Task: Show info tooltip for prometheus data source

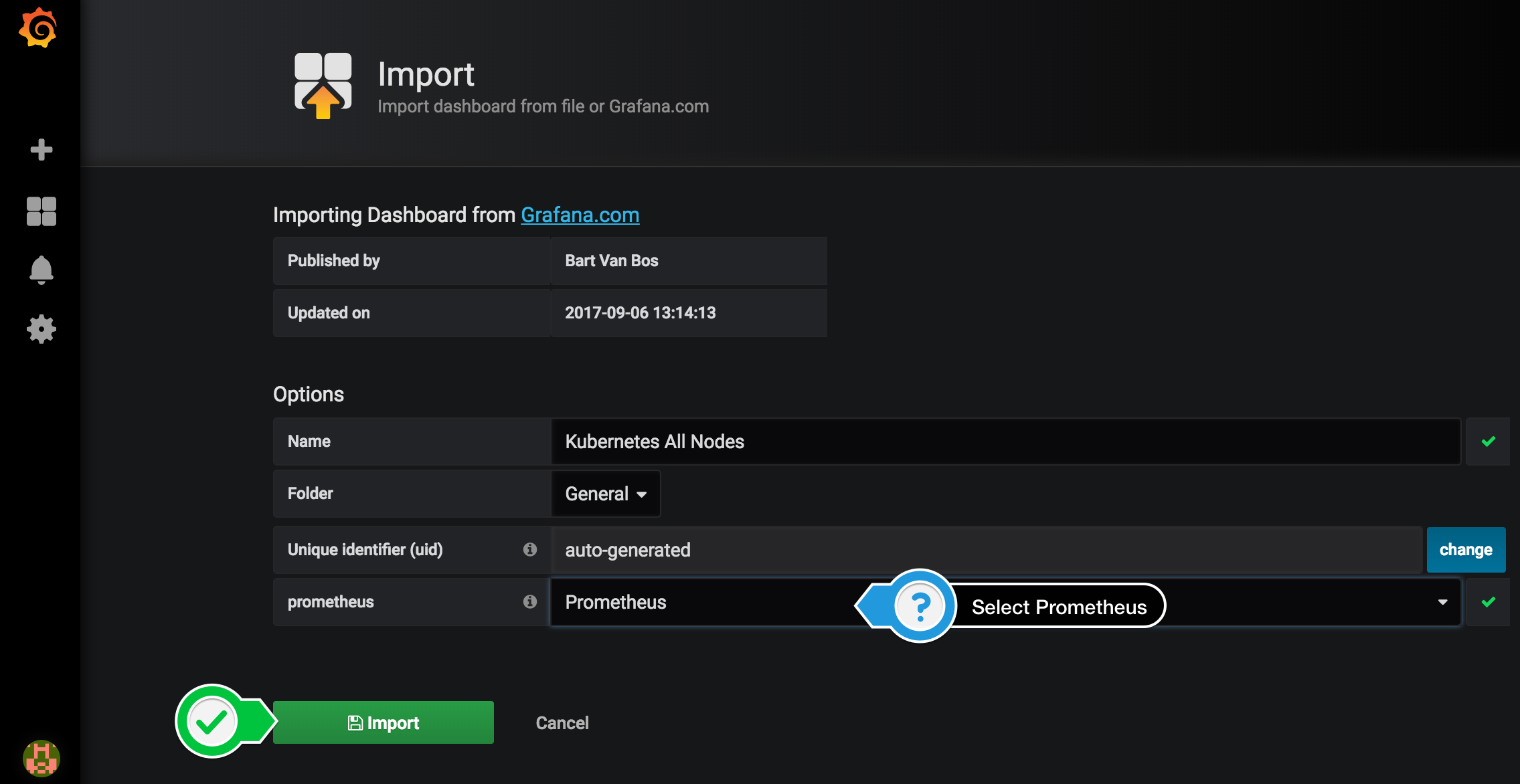Action: pos(530,601)
